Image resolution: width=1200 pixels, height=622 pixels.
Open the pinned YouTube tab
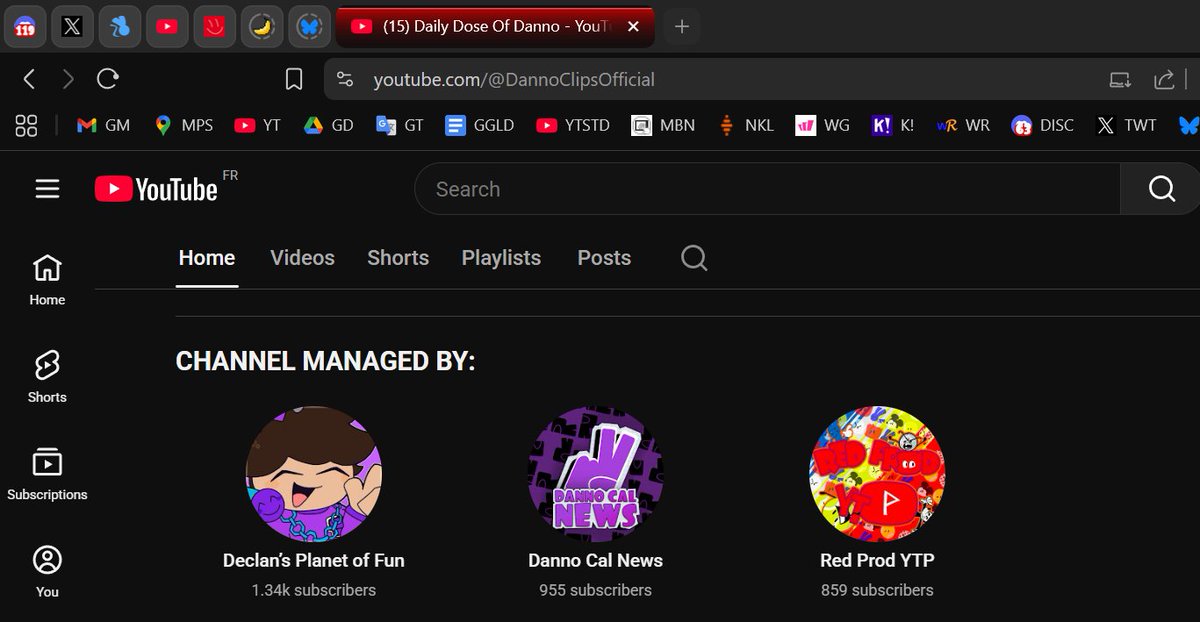point(167,27)
